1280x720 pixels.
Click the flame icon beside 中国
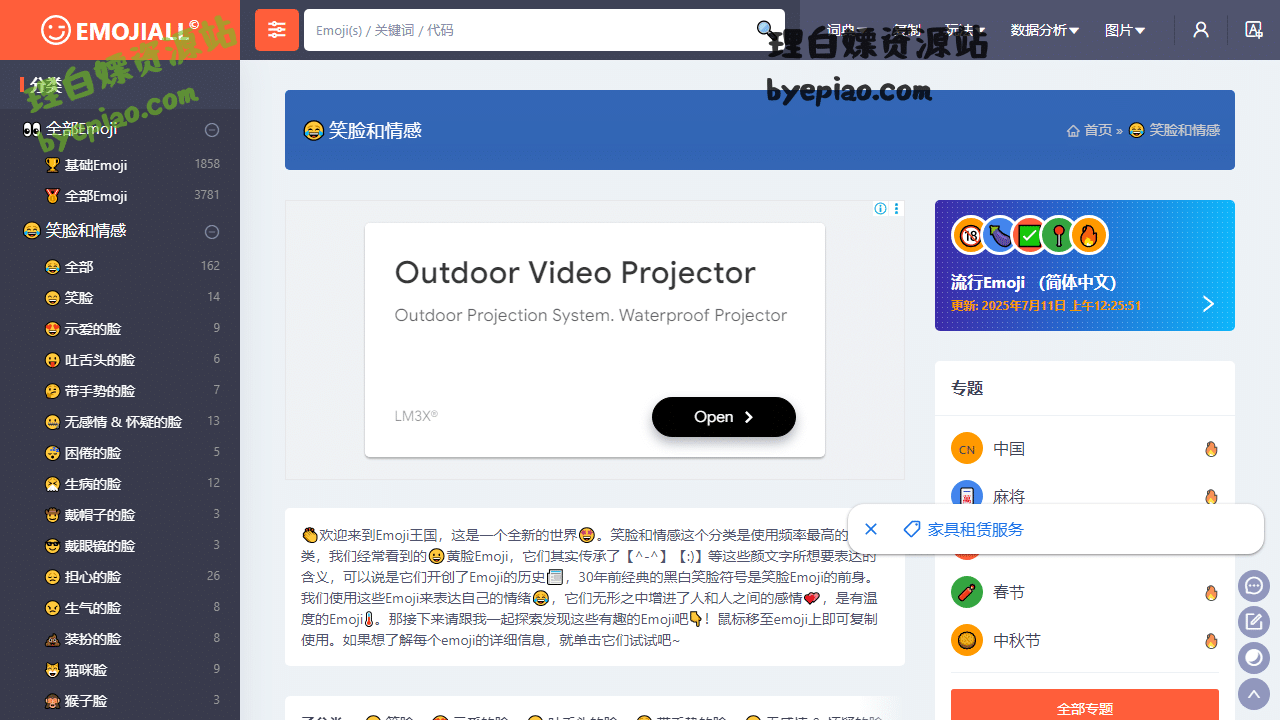point(1211,449)
